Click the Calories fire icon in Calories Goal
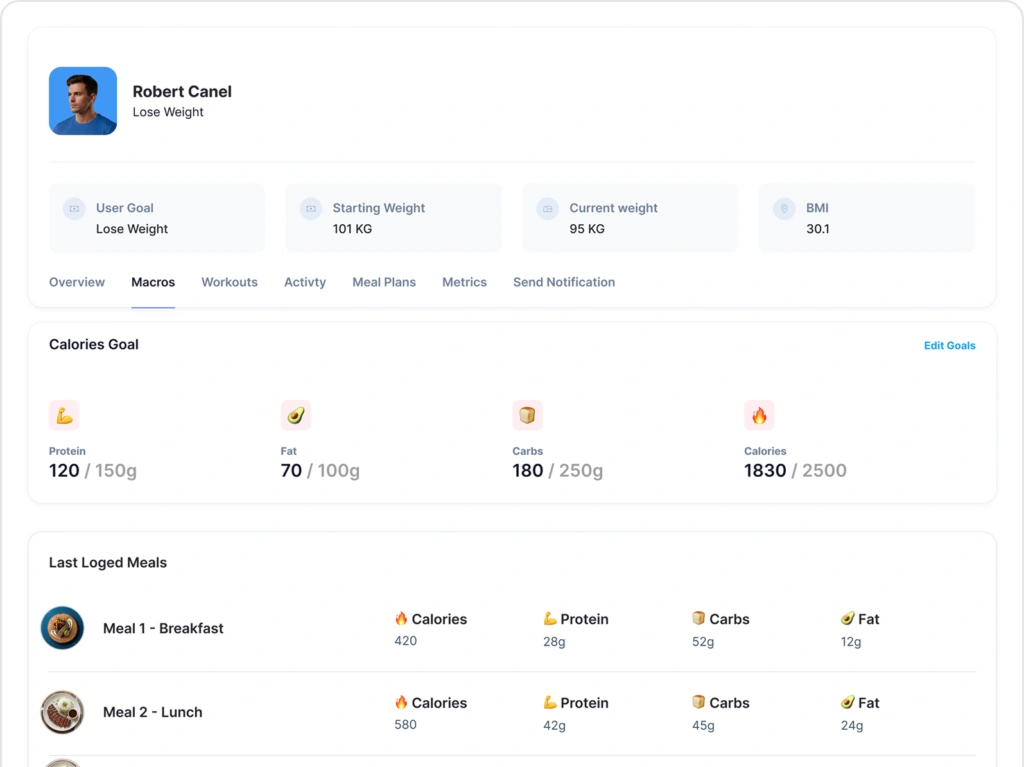1024x767 pixels. 760,415
